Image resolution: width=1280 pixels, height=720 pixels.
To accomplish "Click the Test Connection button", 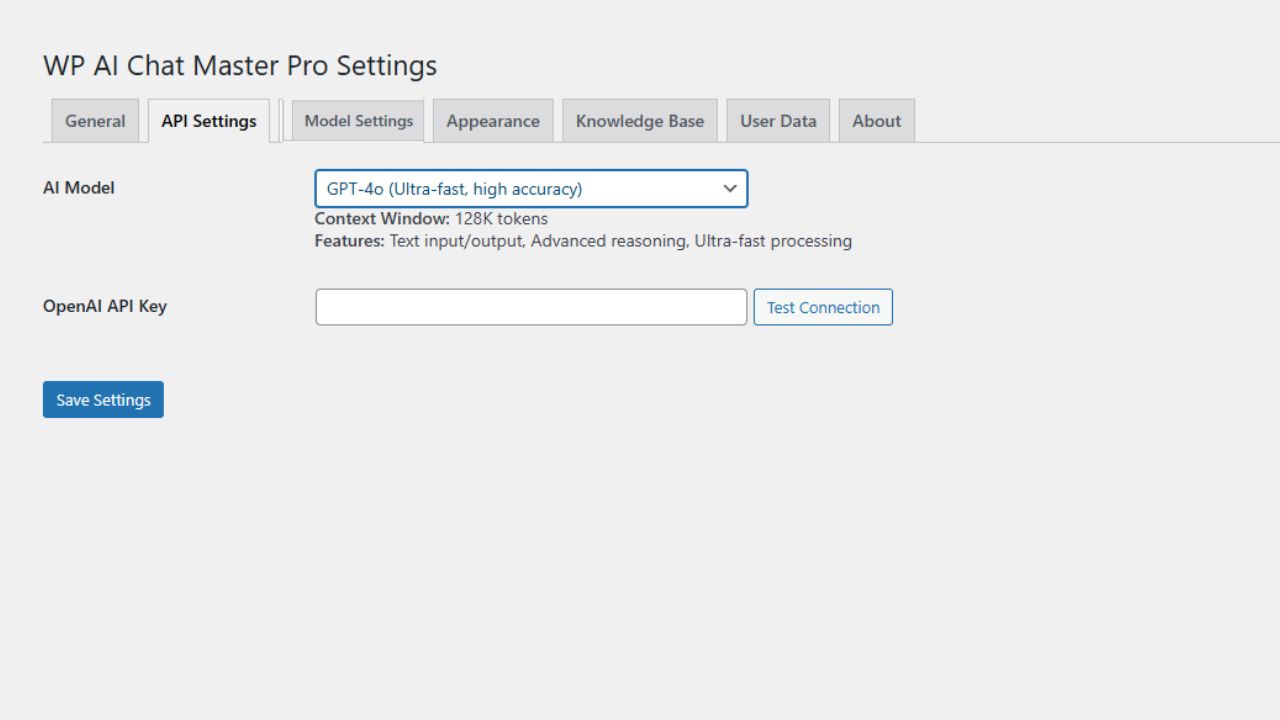I will (823, 307).
